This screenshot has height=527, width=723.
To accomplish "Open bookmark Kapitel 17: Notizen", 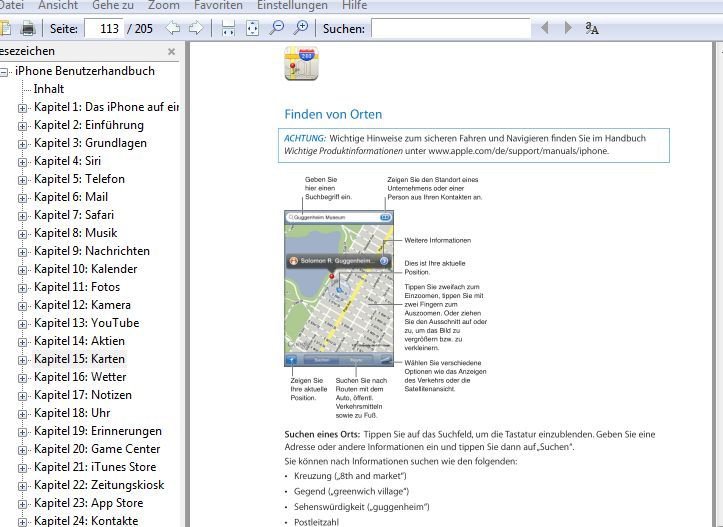I will tap(83, 395).
